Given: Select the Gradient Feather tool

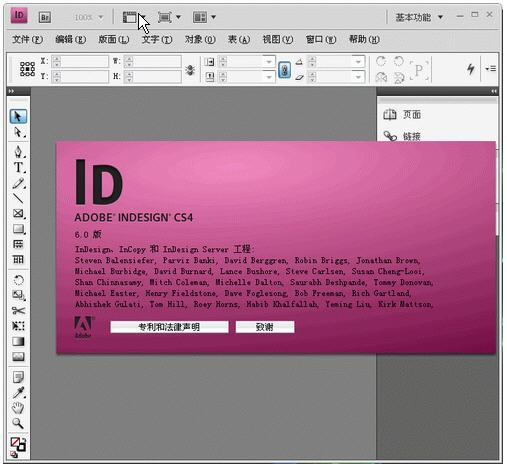Looking at the screenshot, I should (x=18, y=357).
